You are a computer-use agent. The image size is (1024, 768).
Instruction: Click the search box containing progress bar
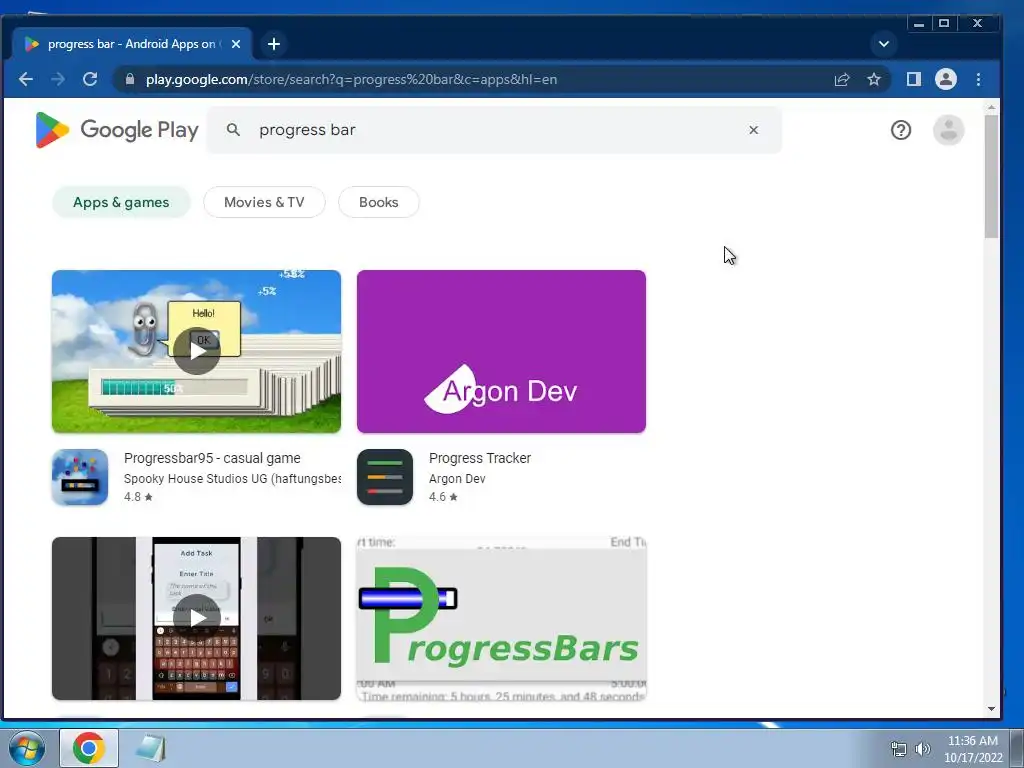pyautogui.click(x=494, y=130)
